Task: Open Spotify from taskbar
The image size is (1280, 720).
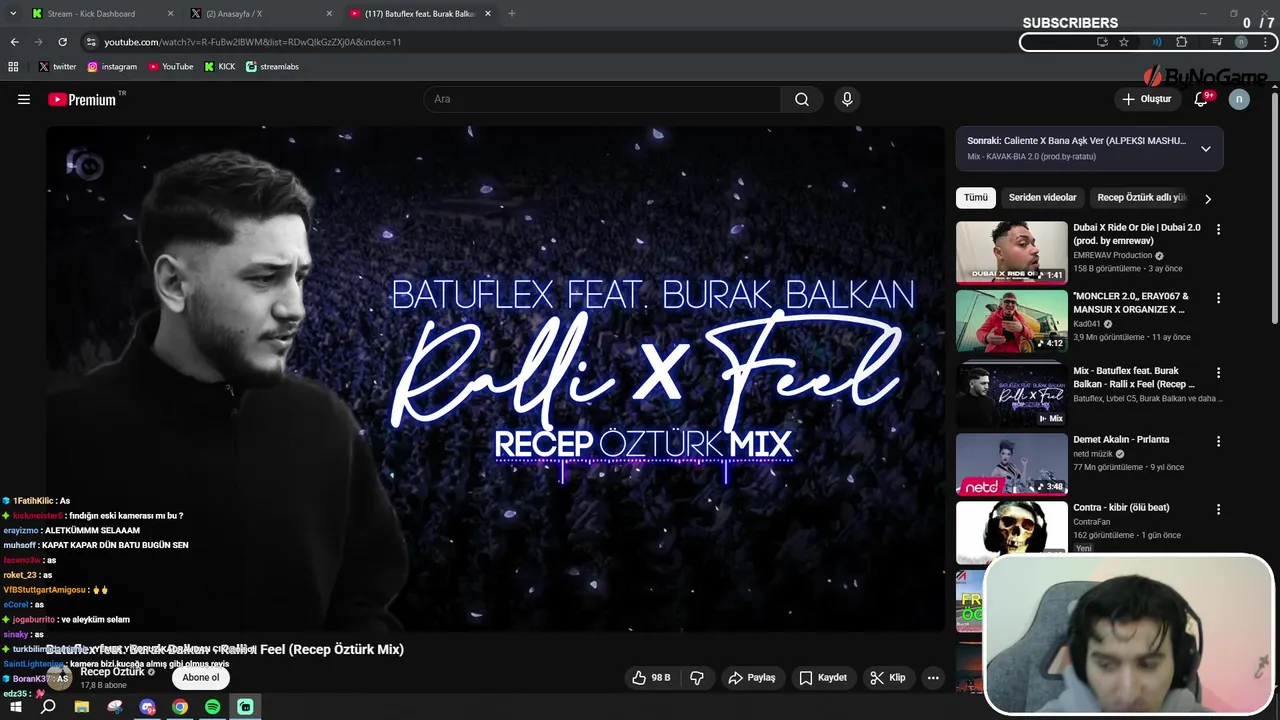Action: click(212, 707)
